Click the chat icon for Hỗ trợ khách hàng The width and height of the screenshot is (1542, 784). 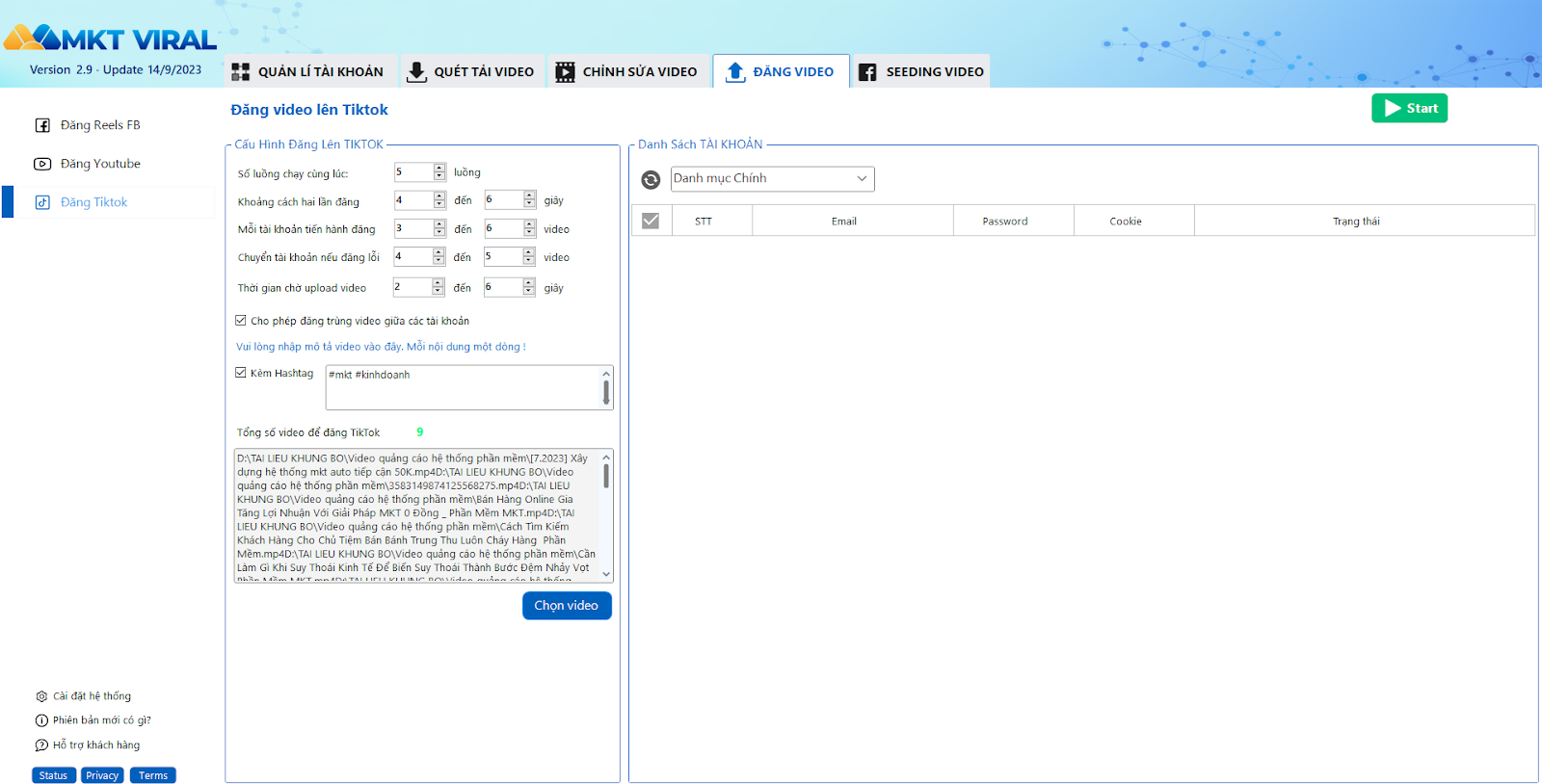pyautogui.click(x=41, y=745)
